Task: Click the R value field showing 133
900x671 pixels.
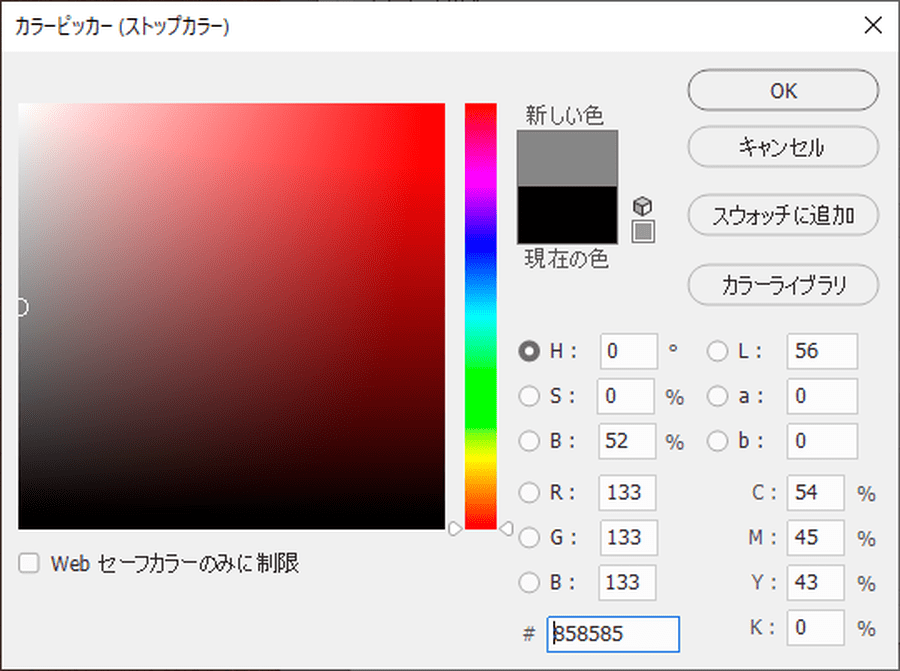Action: click(x=627, y=492)
